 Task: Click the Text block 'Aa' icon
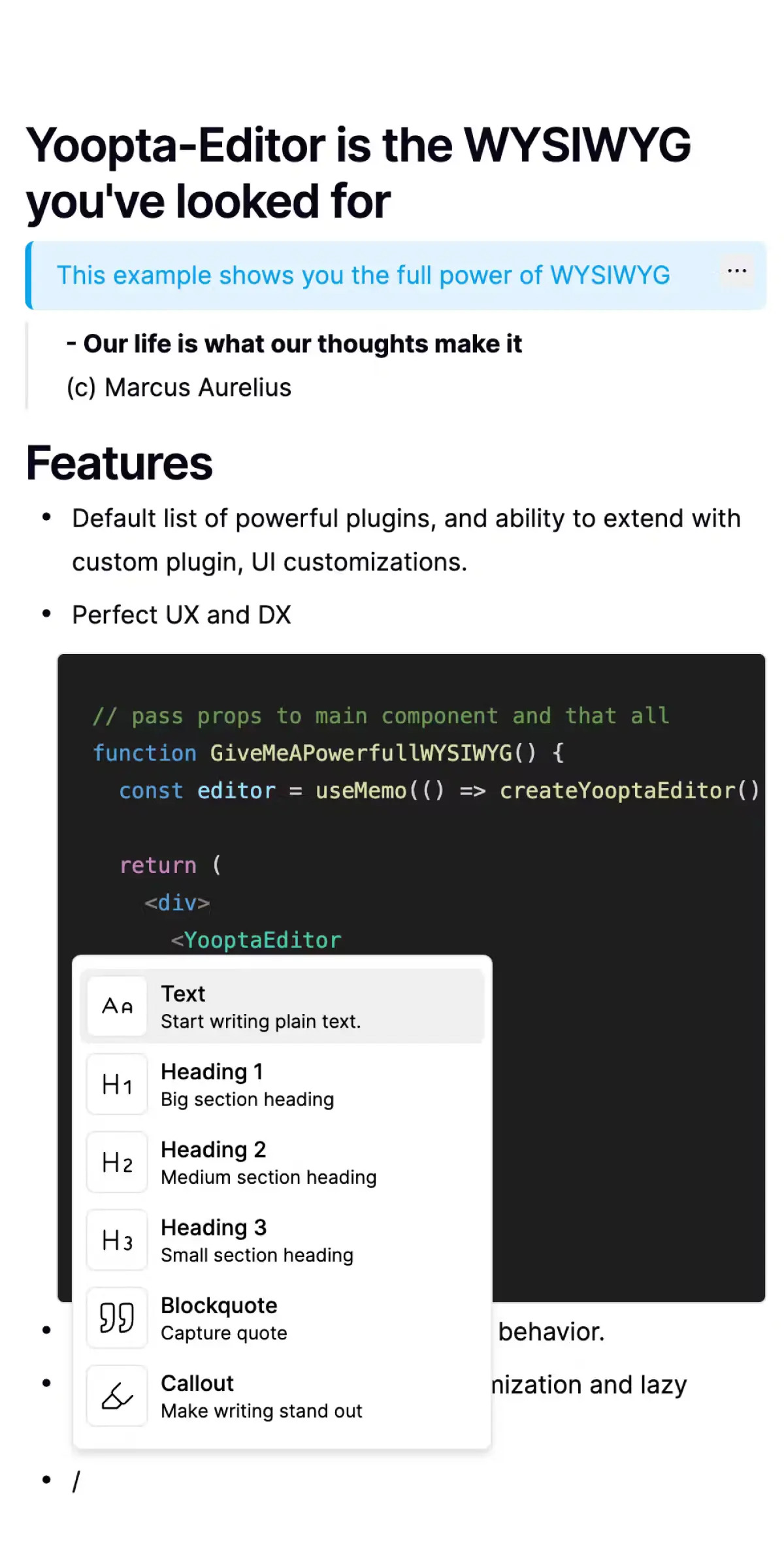coord(117,1006)
